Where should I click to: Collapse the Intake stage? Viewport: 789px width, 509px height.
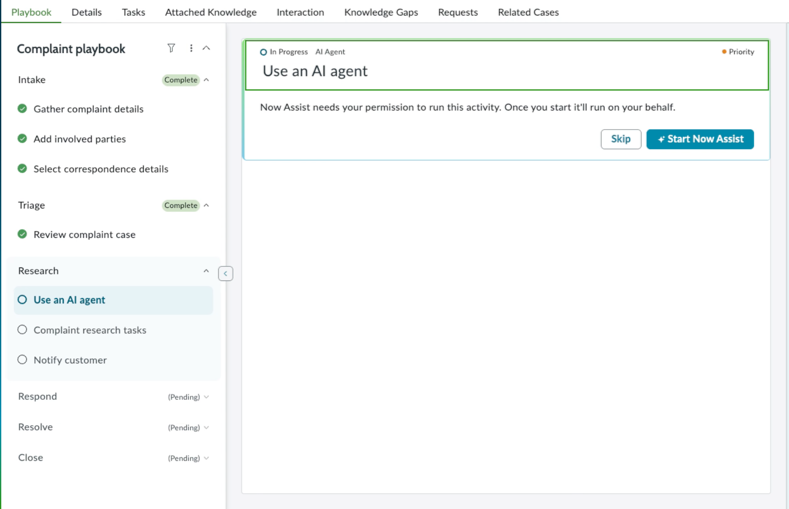pos(206,80)
